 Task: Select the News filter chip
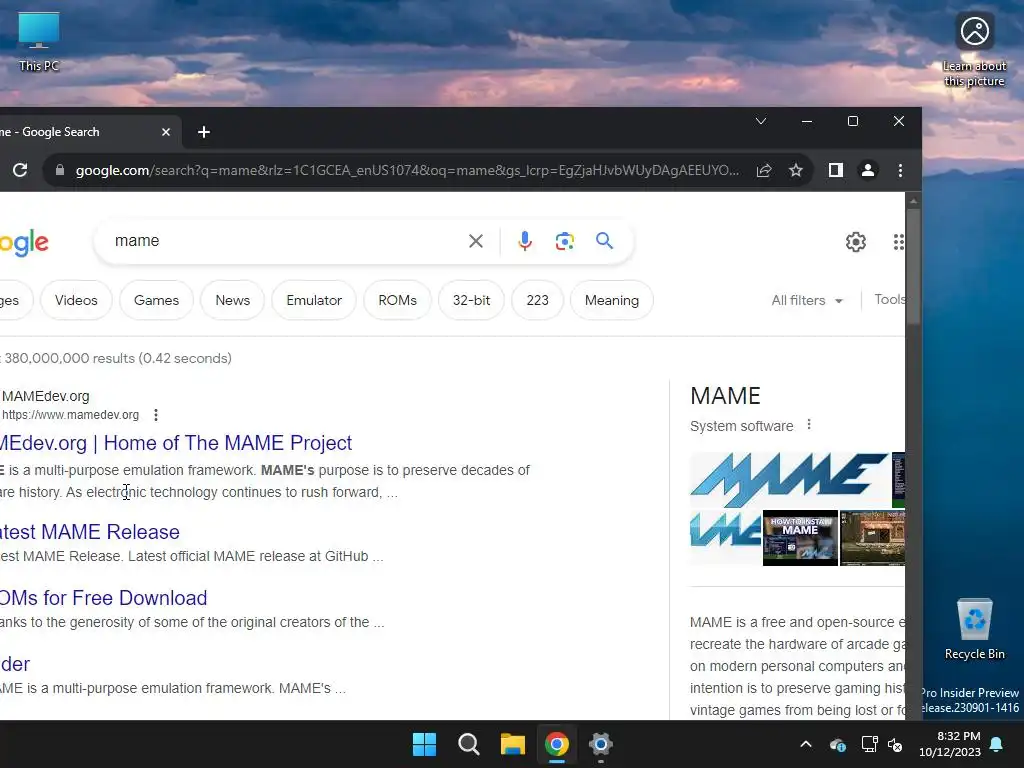coord(232,300)
